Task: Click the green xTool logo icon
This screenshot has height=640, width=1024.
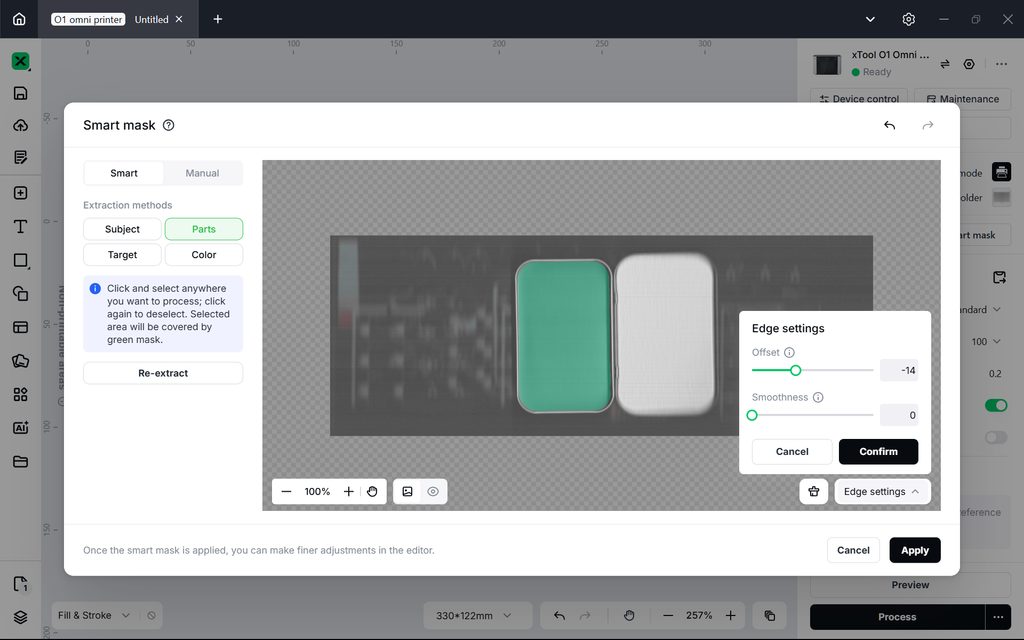Action: tap(20, 61)
